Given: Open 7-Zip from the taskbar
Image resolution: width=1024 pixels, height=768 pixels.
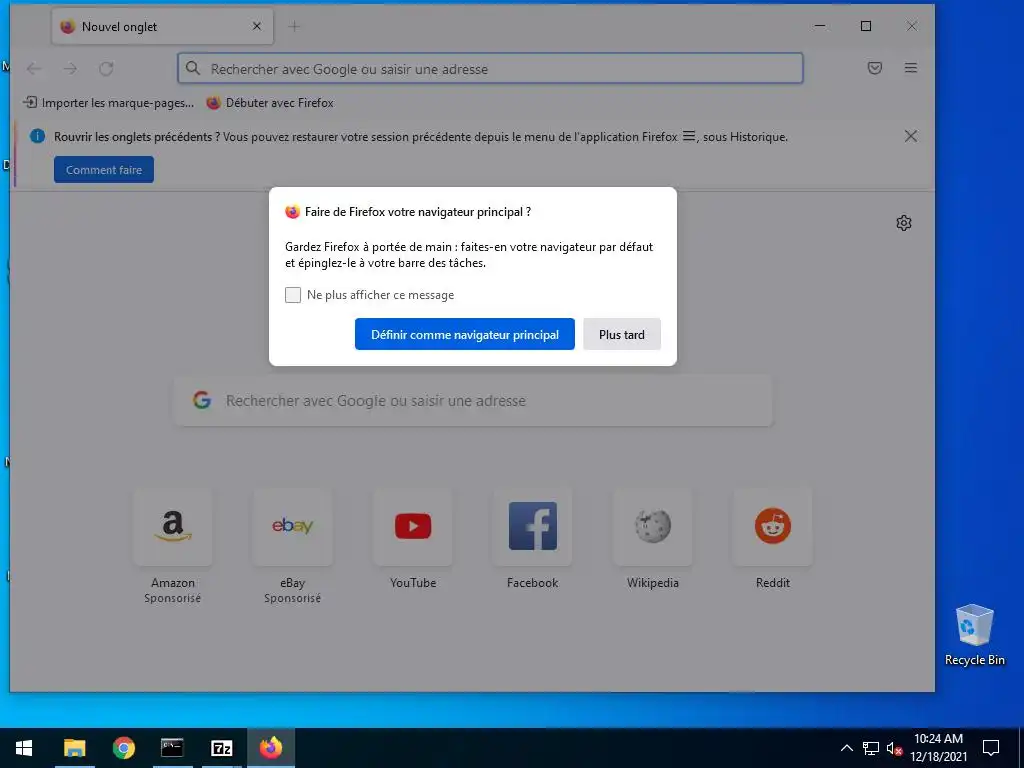Looking at the screenshot, I should (221, 748).
